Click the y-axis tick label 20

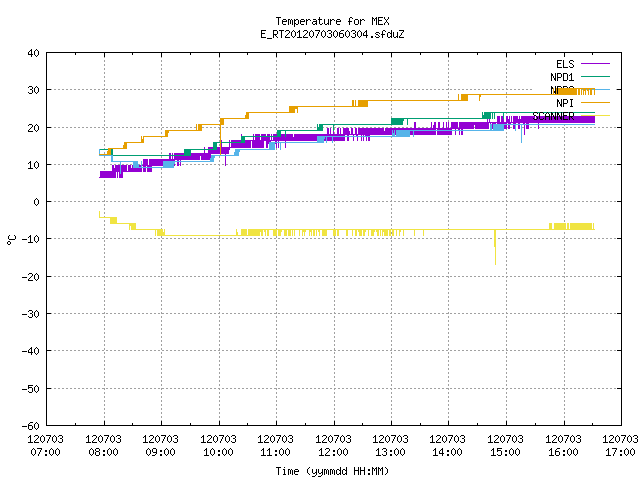pos(33,128)
